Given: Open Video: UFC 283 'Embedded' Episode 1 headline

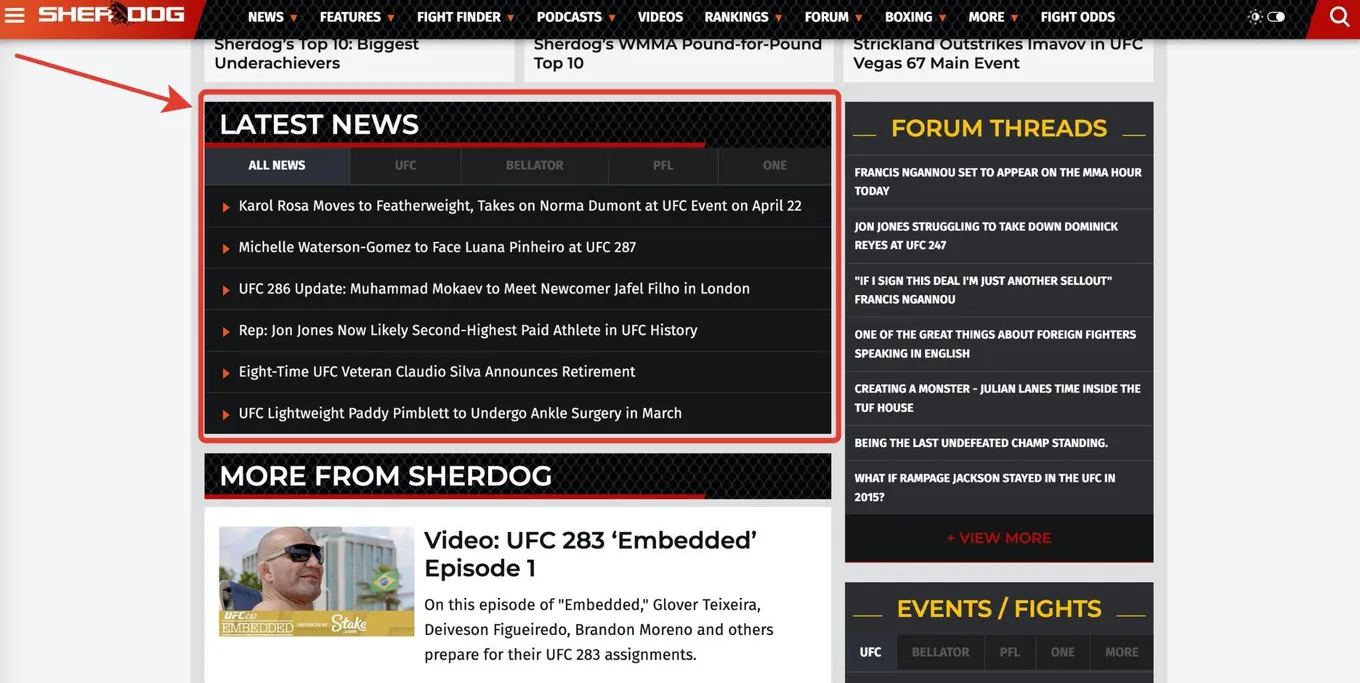Looking at the screenshot, I should (x=590, y=554).
